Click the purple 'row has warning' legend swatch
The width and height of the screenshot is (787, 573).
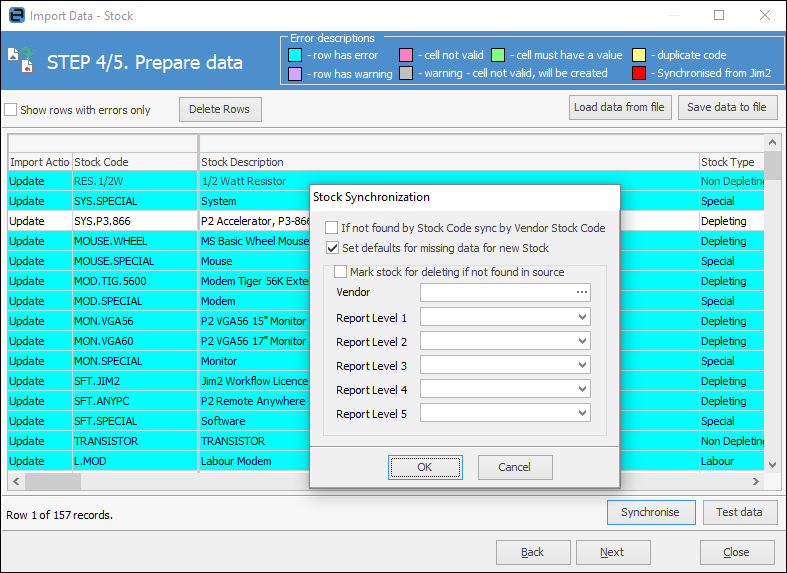coord(295,74)
